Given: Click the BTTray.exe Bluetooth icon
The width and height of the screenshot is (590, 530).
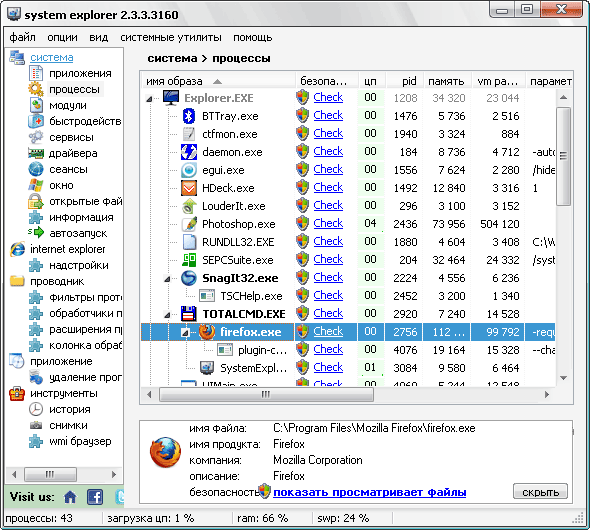Looking at the screenshot, I should [x=189, y=116].
